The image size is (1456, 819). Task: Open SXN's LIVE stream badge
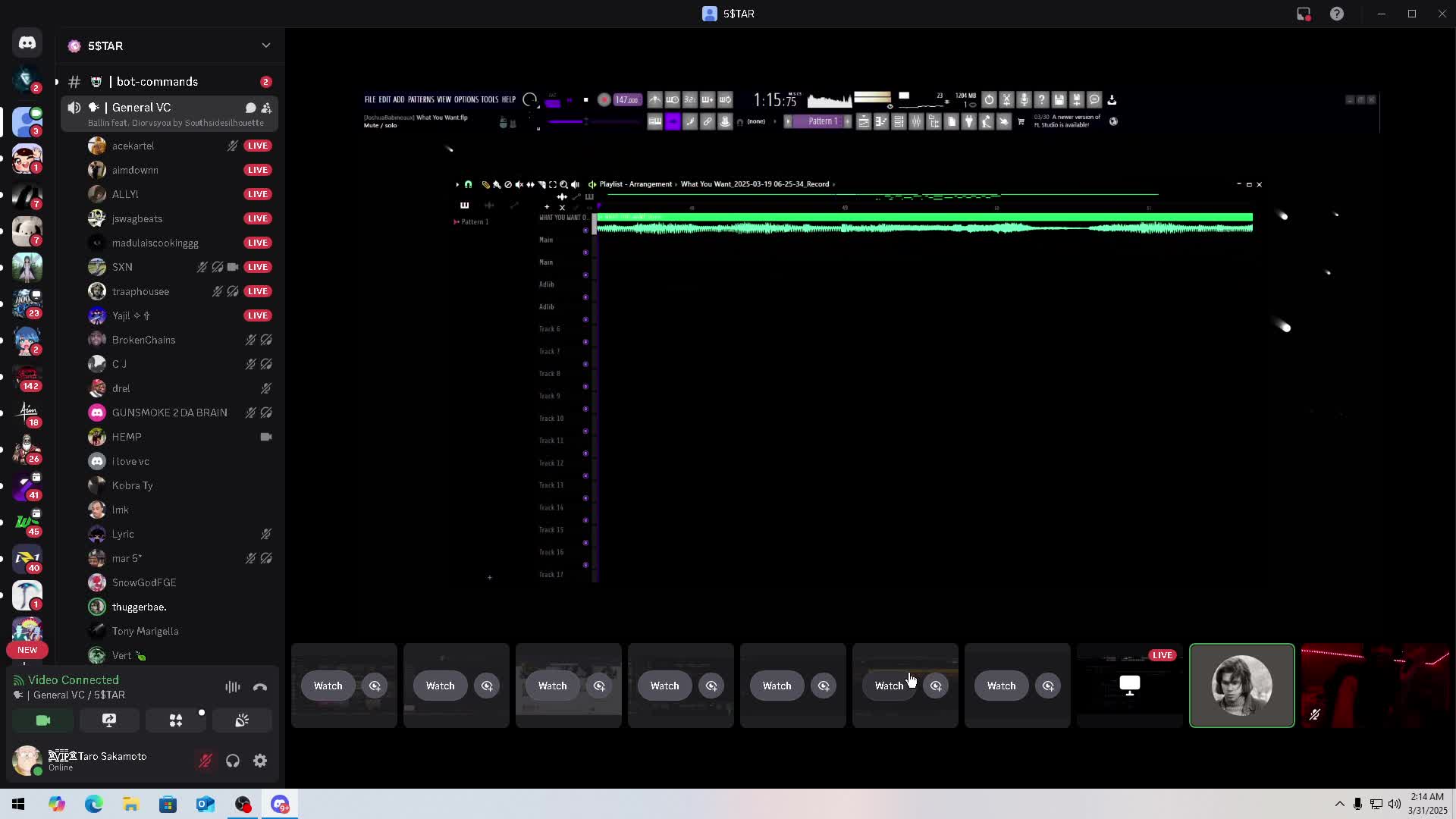tap(258, 267)
